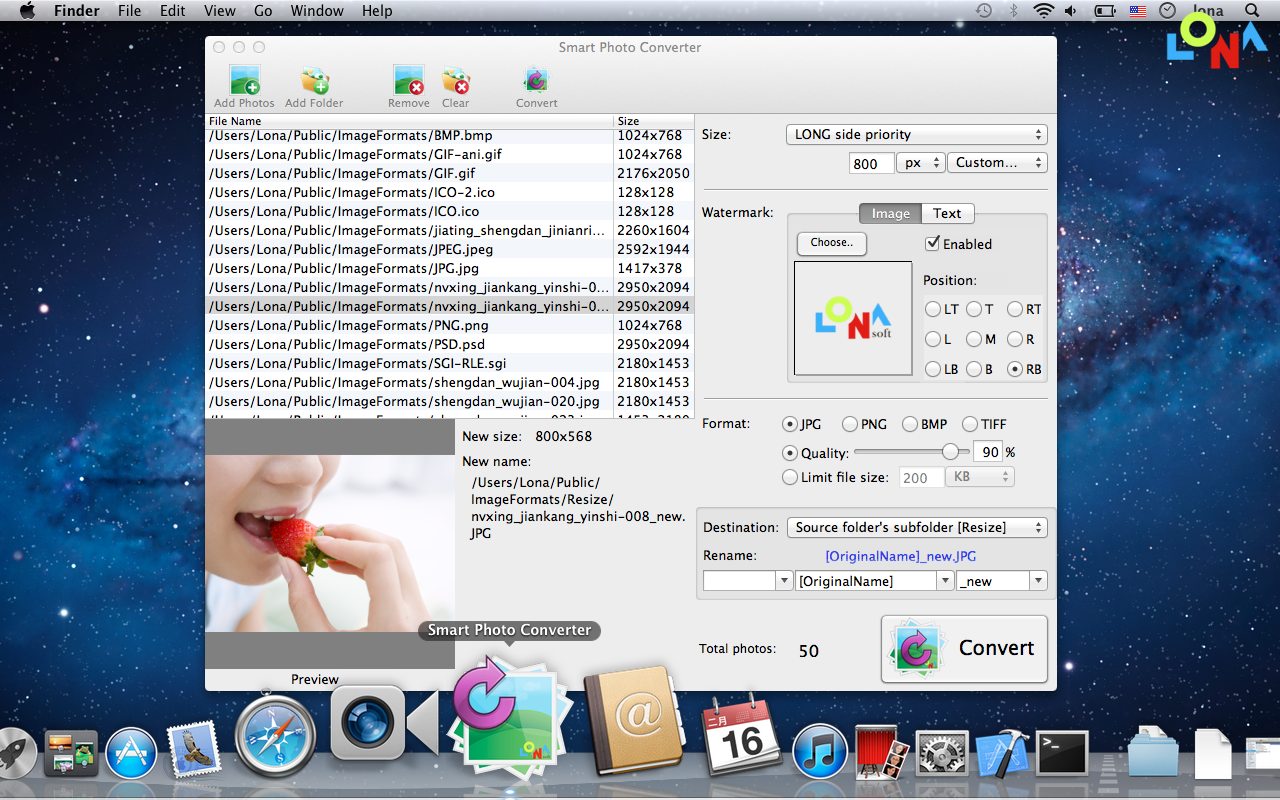Select the GIF-ani.gif file row
This screenshot has width=1280, height=800.
[449, 154]
